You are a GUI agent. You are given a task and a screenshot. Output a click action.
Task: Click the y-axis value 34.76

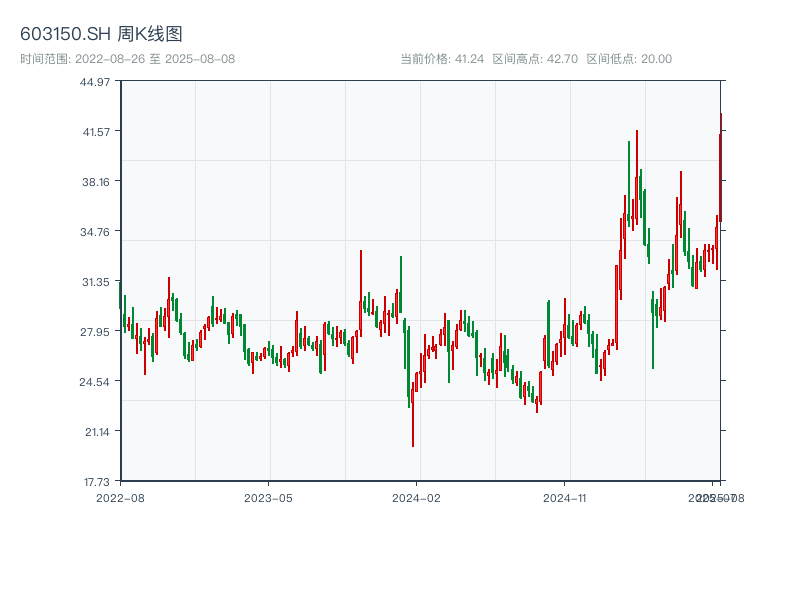pyautogui.click(x=95, y=232)
